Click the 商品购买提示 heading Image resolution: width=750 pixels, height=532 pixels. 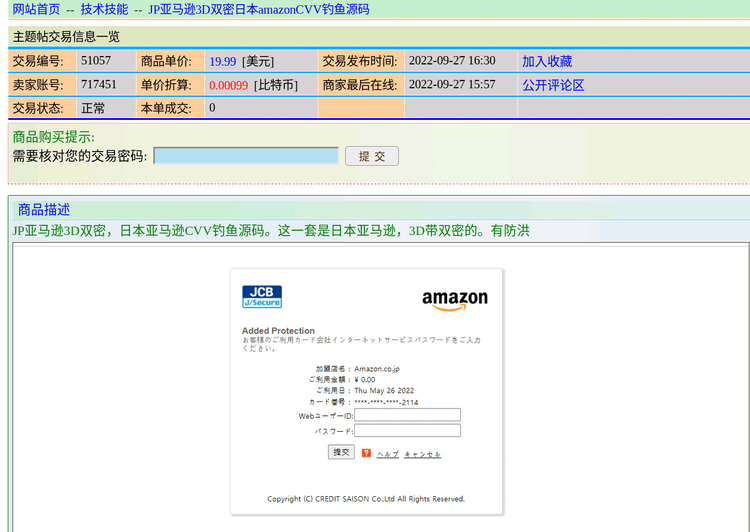click(54, 137)
